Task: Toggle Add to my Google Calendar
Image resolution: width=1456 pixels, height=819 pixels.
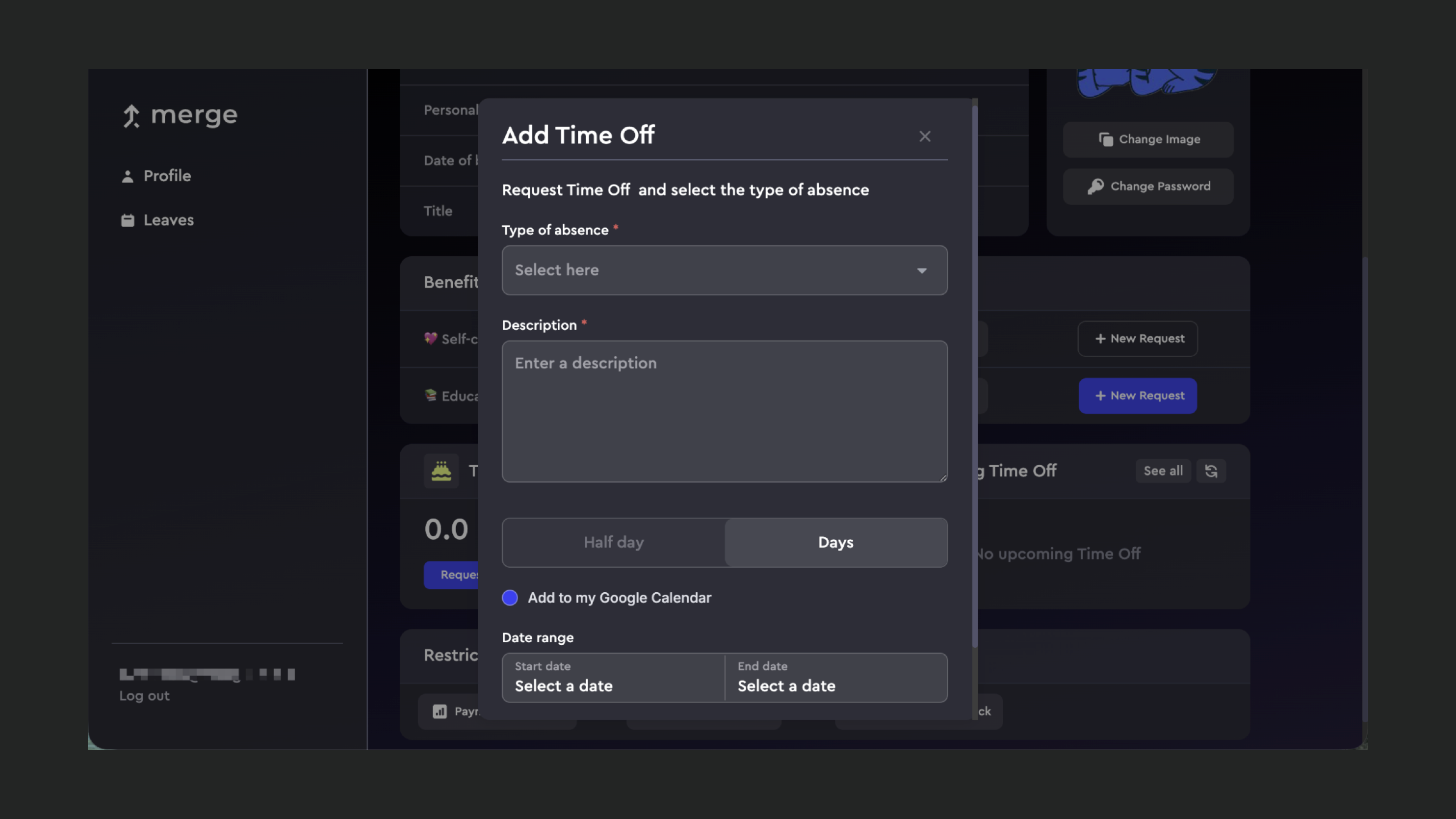Action: [510, 598]
